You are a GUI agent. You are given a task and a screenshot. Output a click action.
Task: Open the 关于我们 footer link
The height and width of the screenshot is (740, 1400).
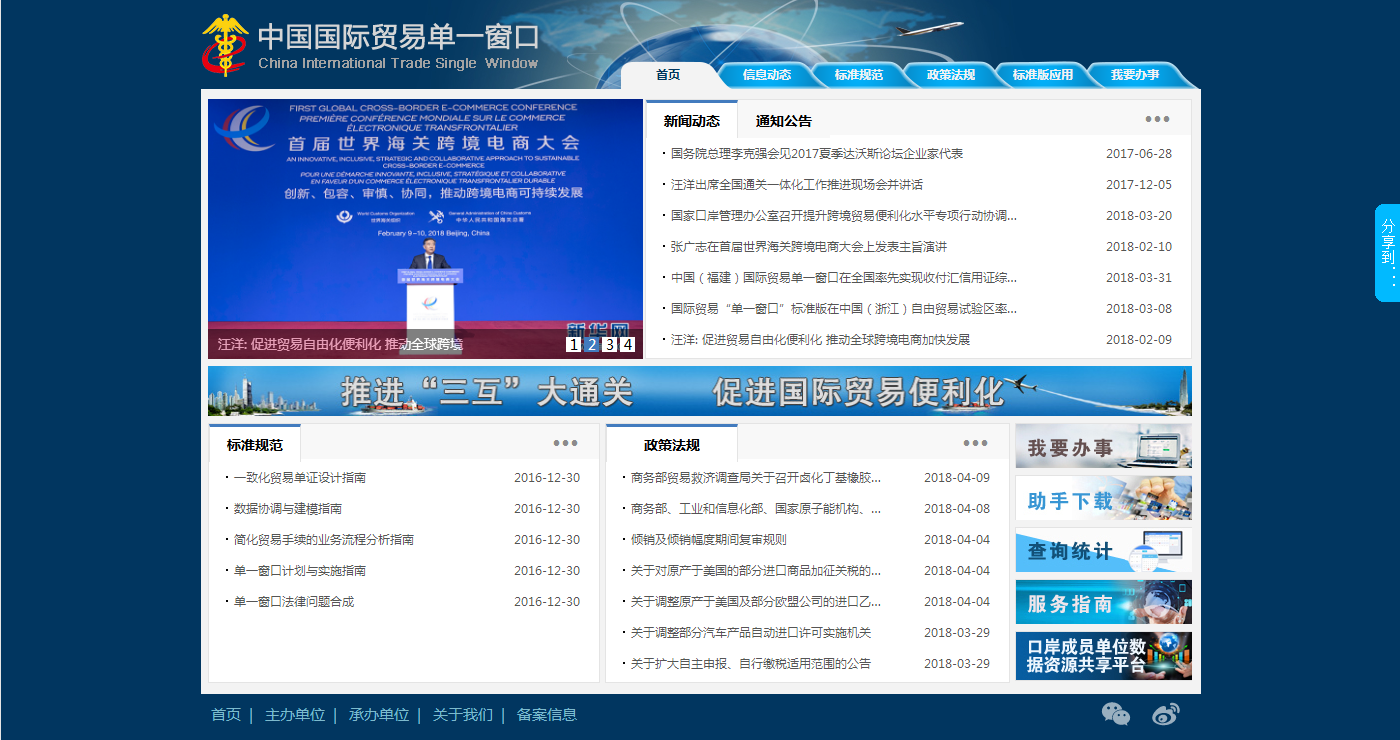click(460, 714)
